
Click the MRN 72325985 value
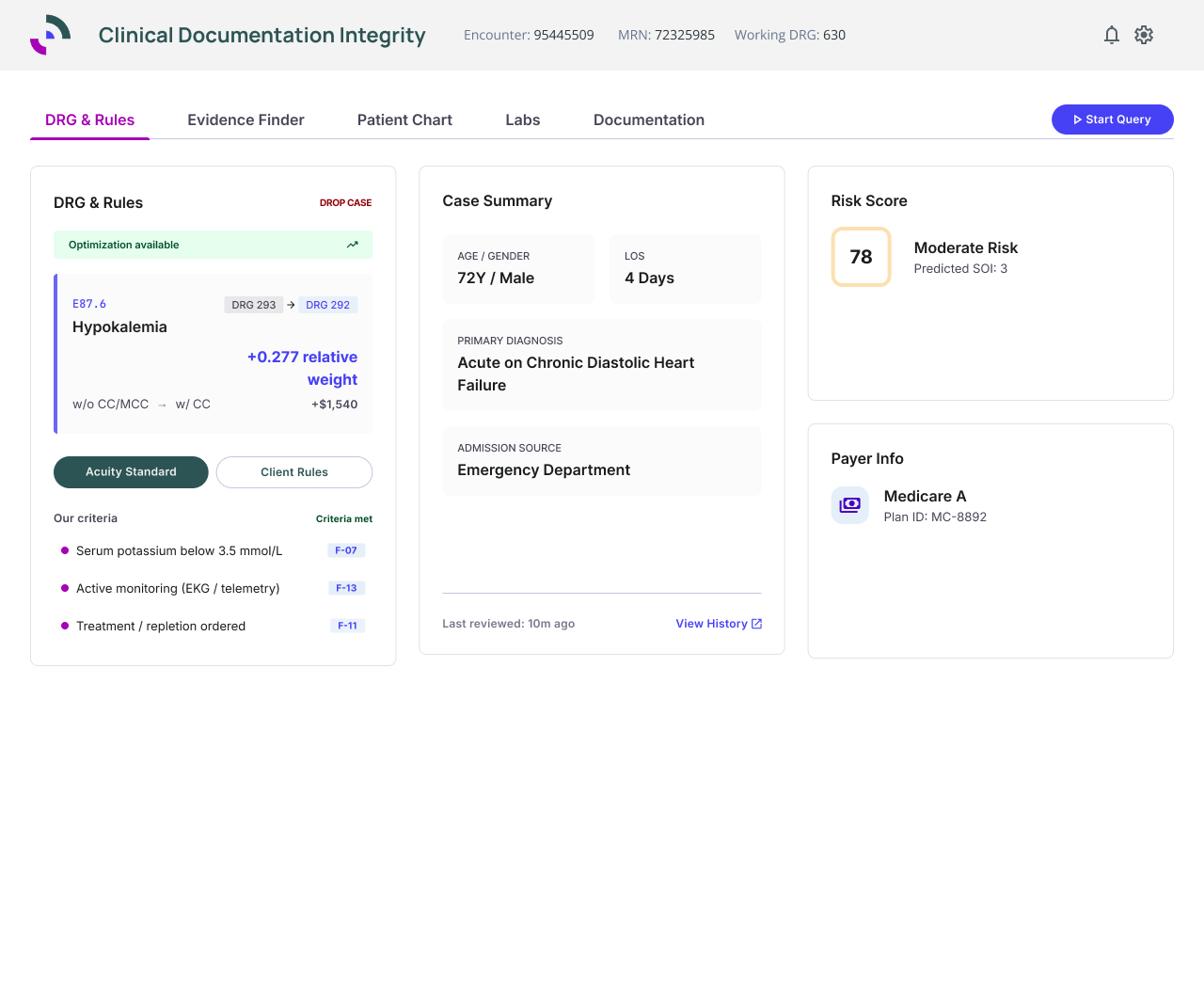[685, 35]
